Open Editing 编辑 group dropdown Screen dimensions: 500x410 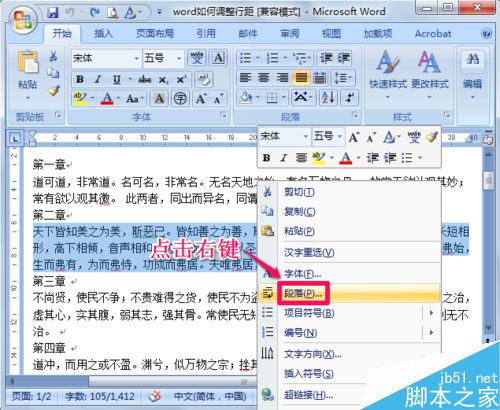coord(472,75)
